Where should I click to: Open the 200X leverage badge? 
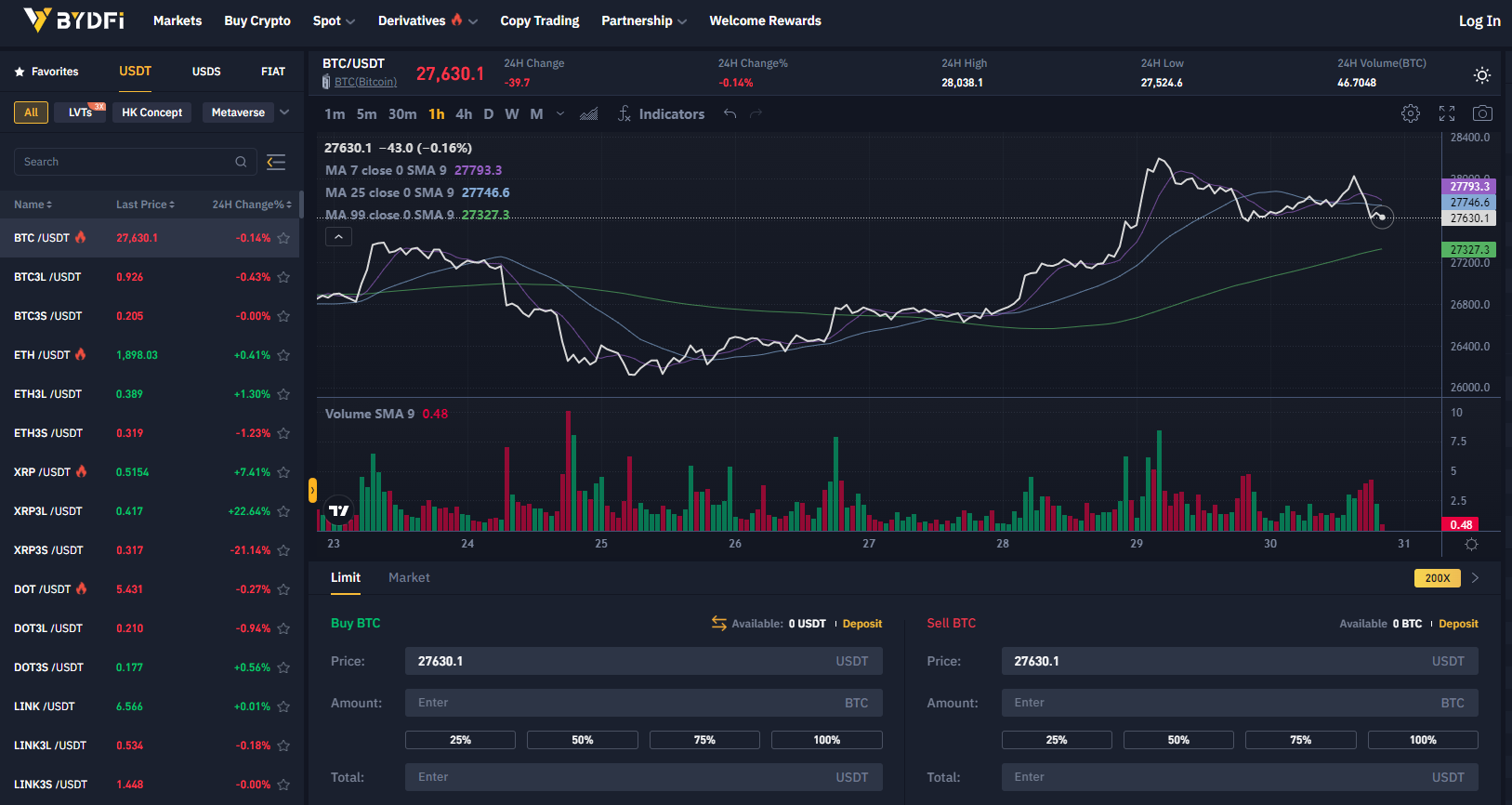click(x=1438, y=578)
